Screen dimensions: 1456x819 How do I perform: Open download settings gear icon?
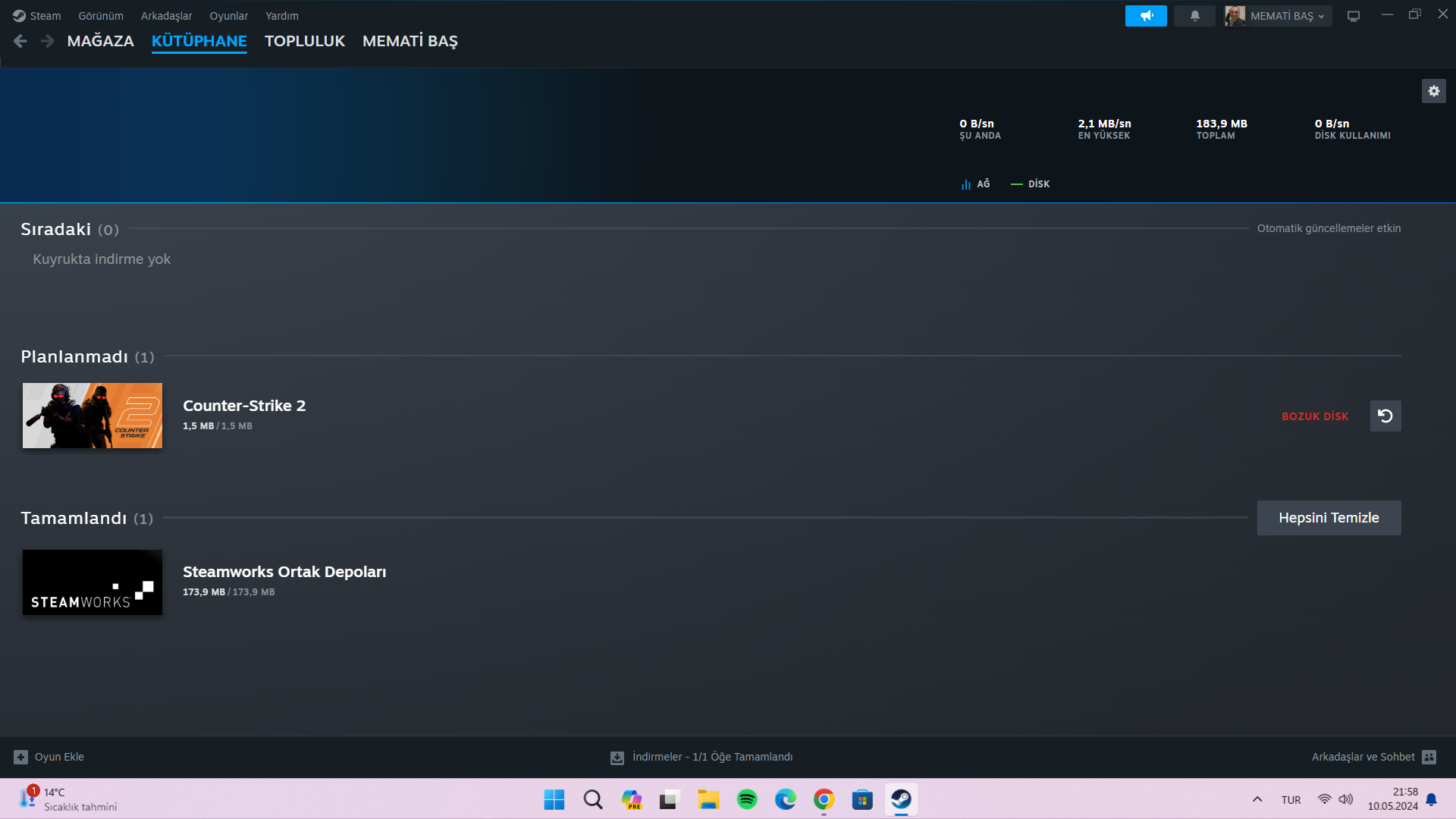coord(1433,91)
